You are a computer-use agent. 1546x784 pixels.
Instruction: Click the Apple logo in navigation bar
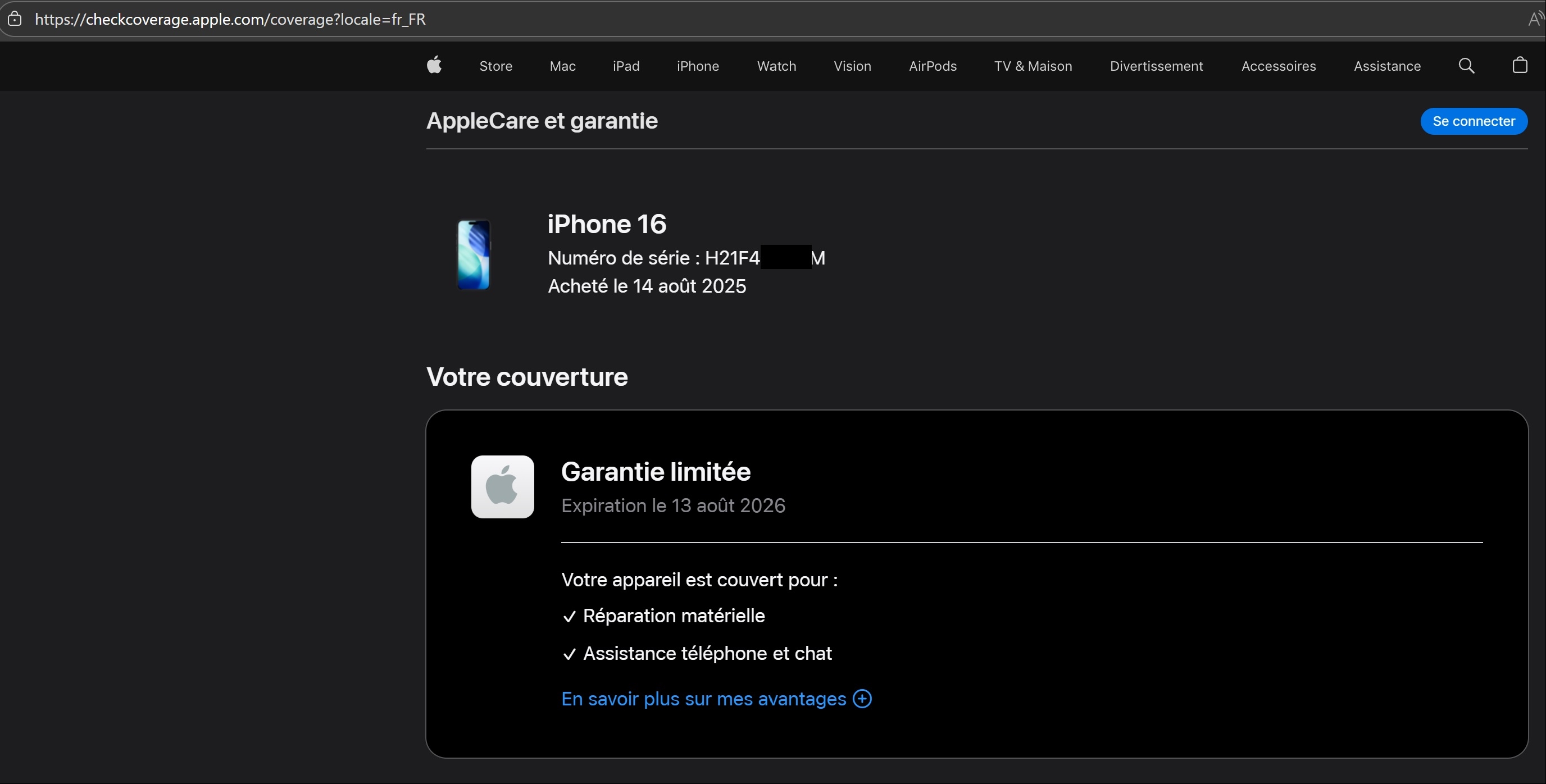(434, 65)
